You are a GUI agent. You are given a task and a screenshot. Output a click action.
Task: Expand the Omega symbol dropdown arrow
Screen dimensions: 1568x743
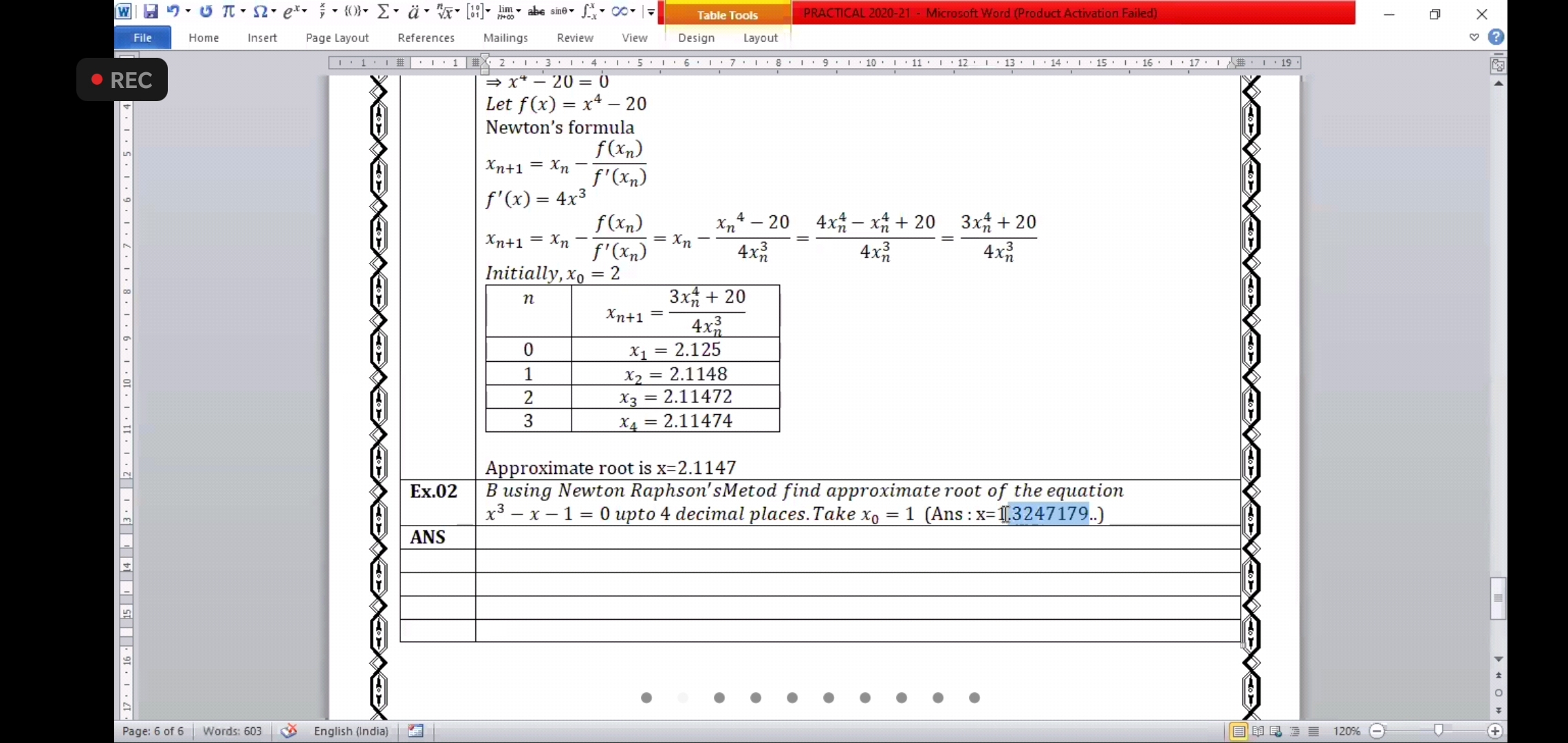(x=273, y=12)
